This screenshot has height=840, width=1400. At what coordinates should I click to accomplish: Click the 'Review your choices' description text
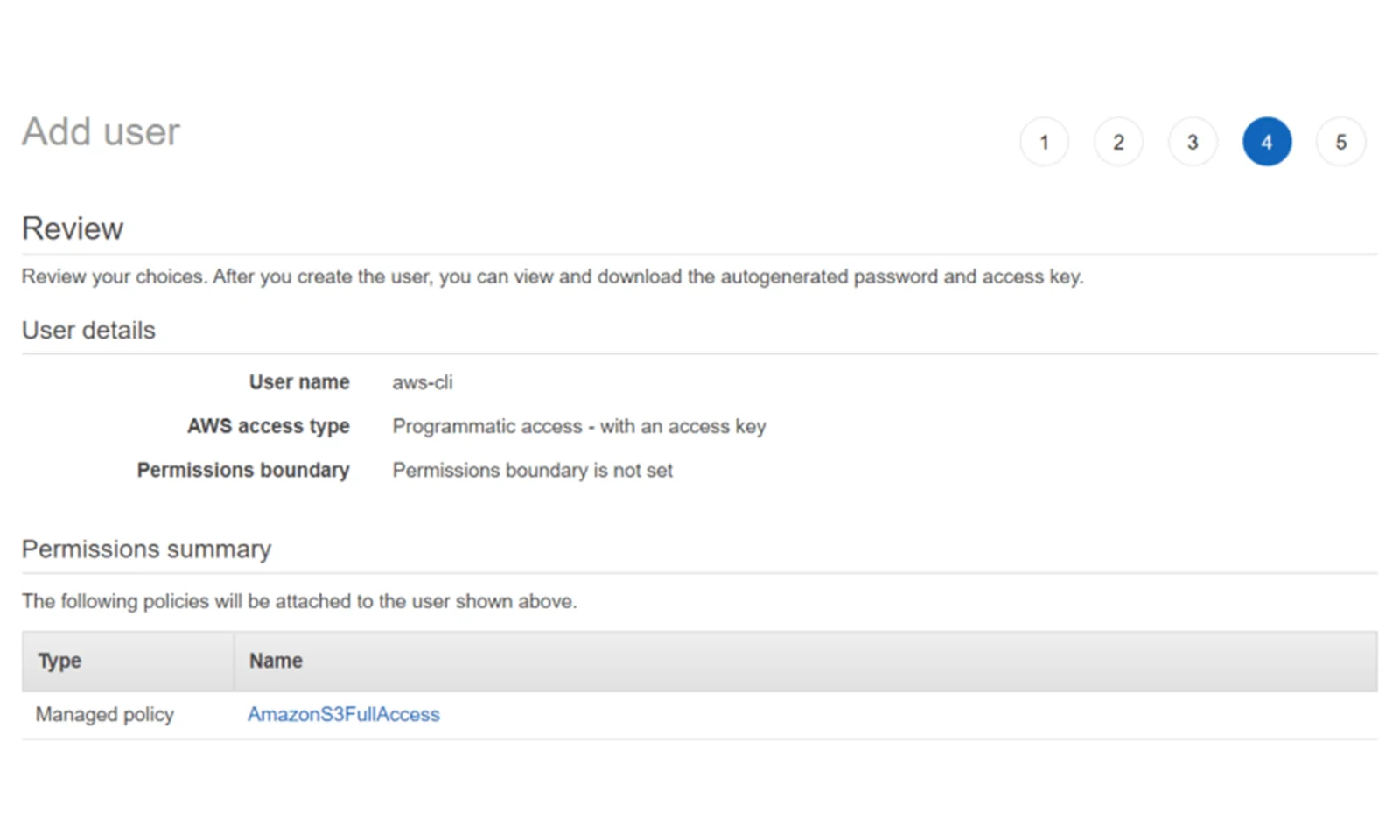(x=552, y=276)
